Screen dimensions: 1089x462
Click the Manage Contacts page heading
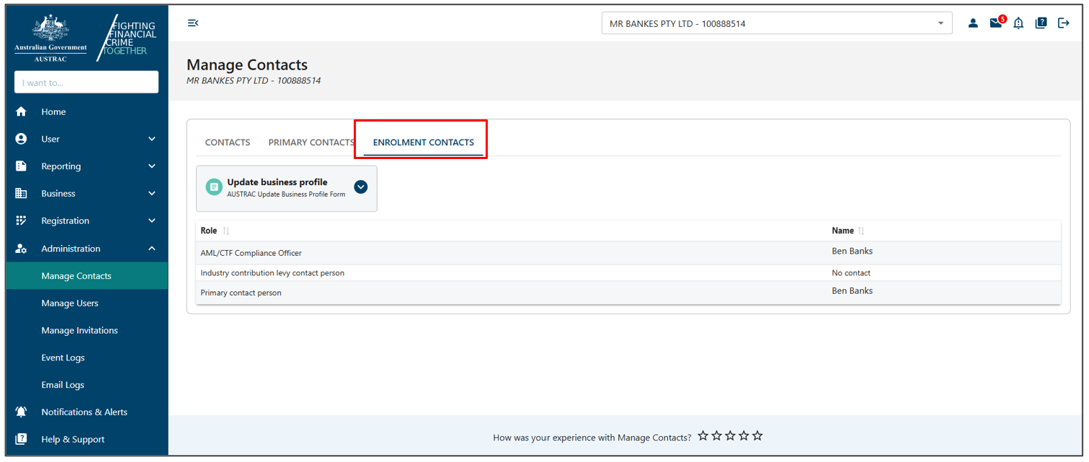point(247,65)
